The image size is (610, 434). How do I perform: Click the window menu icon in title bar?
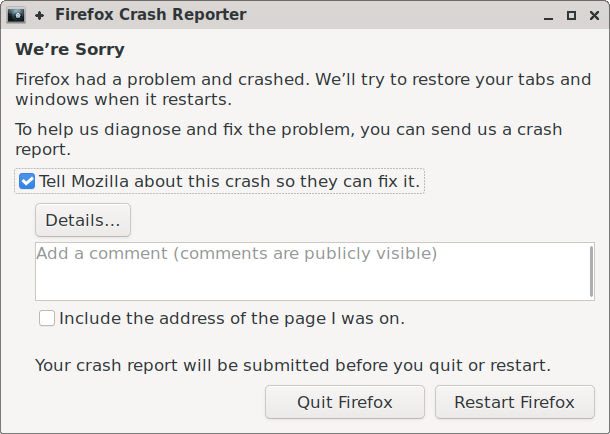coord(16,15)
